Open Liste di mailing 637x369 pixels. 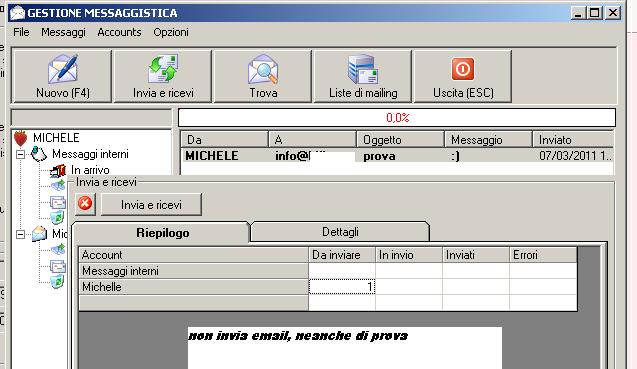363,76
